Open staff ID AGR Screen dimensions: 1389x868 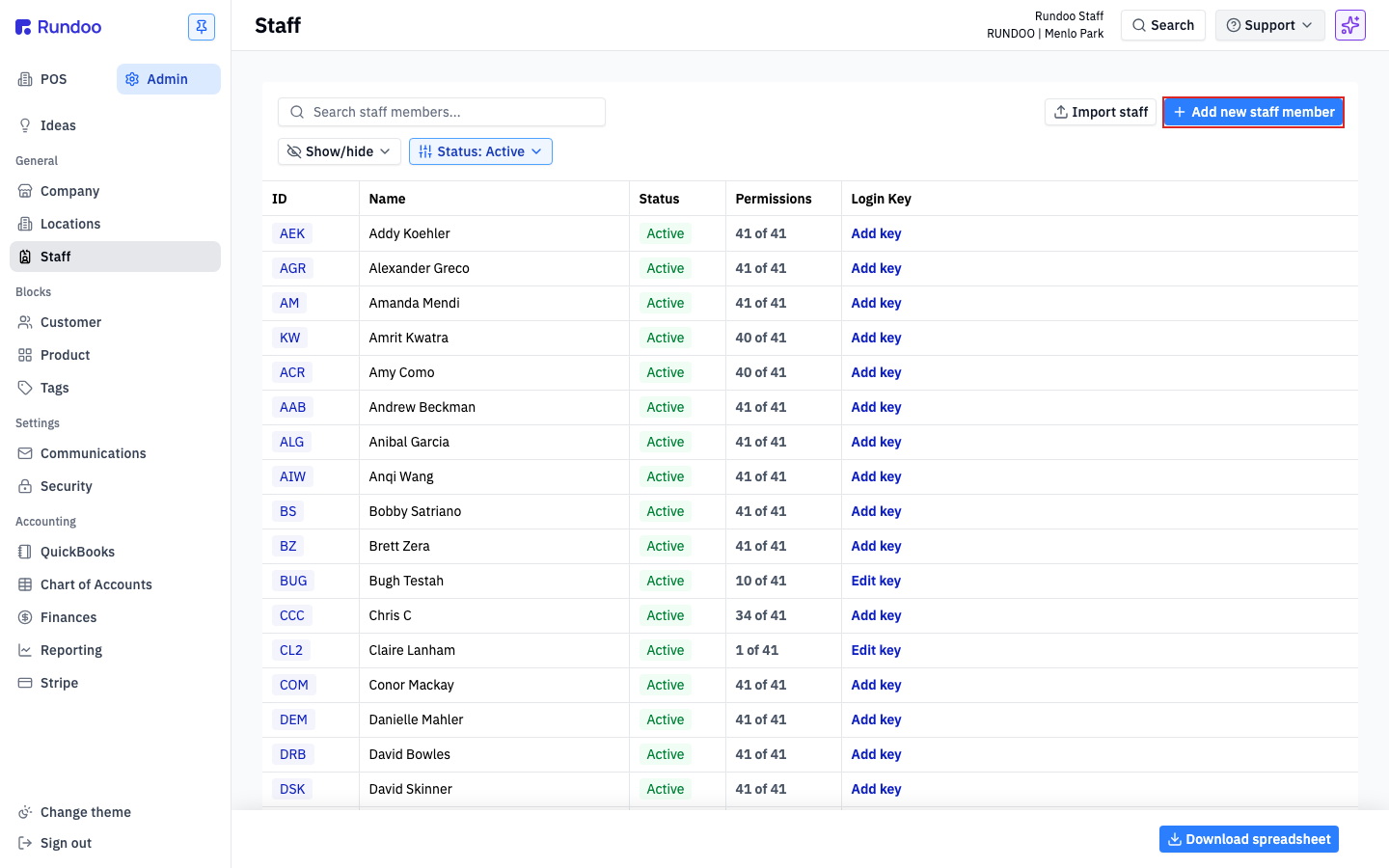292,268
